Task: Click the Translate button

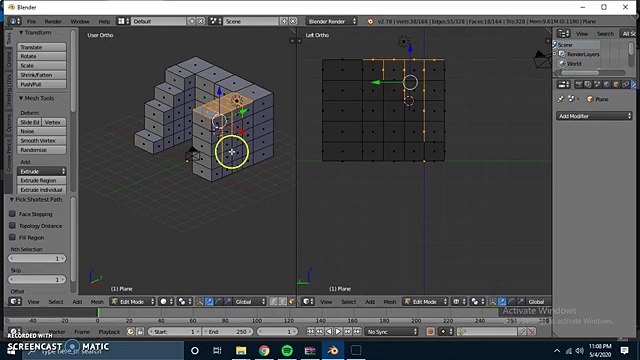Action: click(42, 47)
